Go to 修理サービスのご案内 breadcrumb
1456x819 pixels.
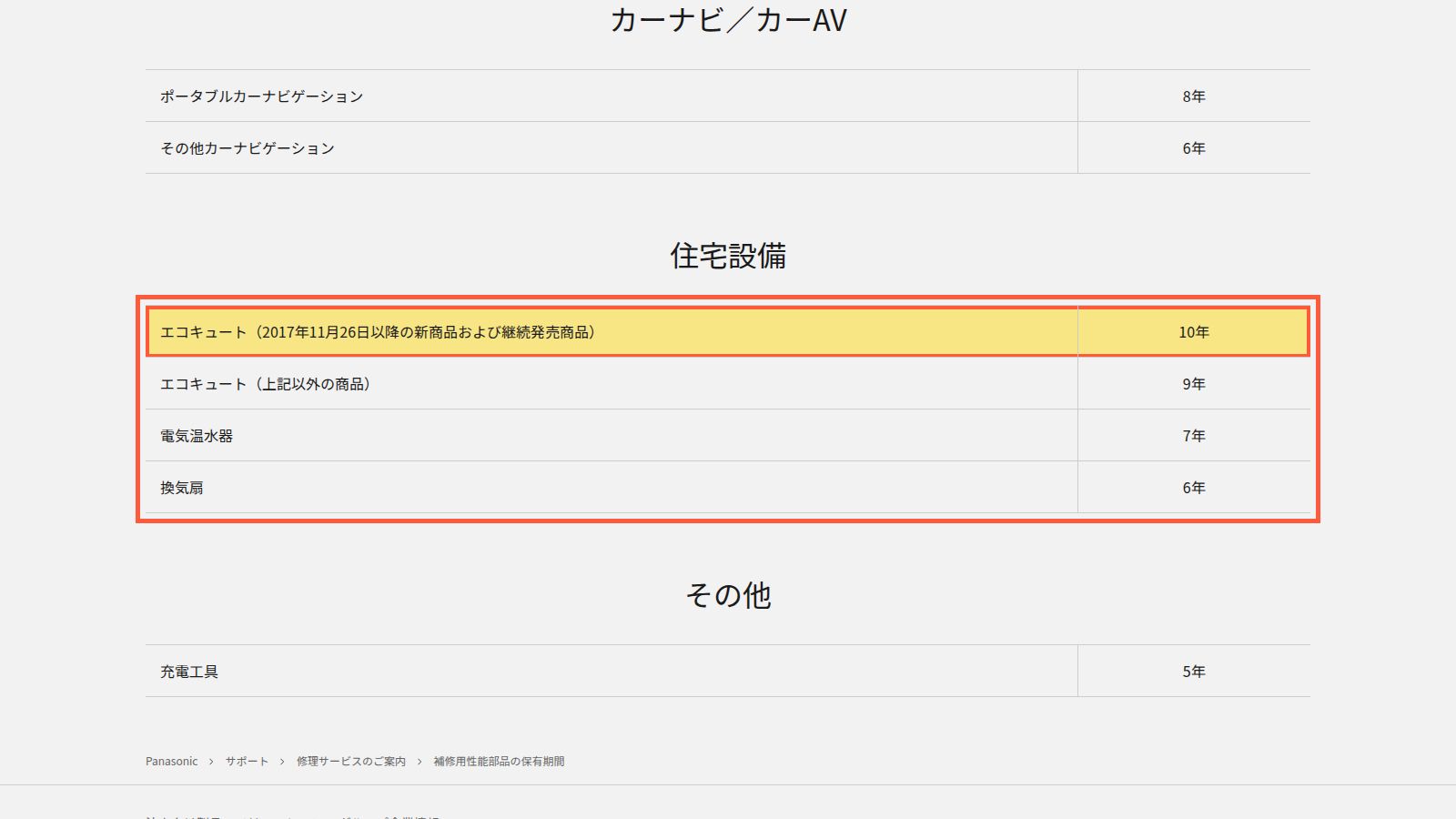pos(350,761)
